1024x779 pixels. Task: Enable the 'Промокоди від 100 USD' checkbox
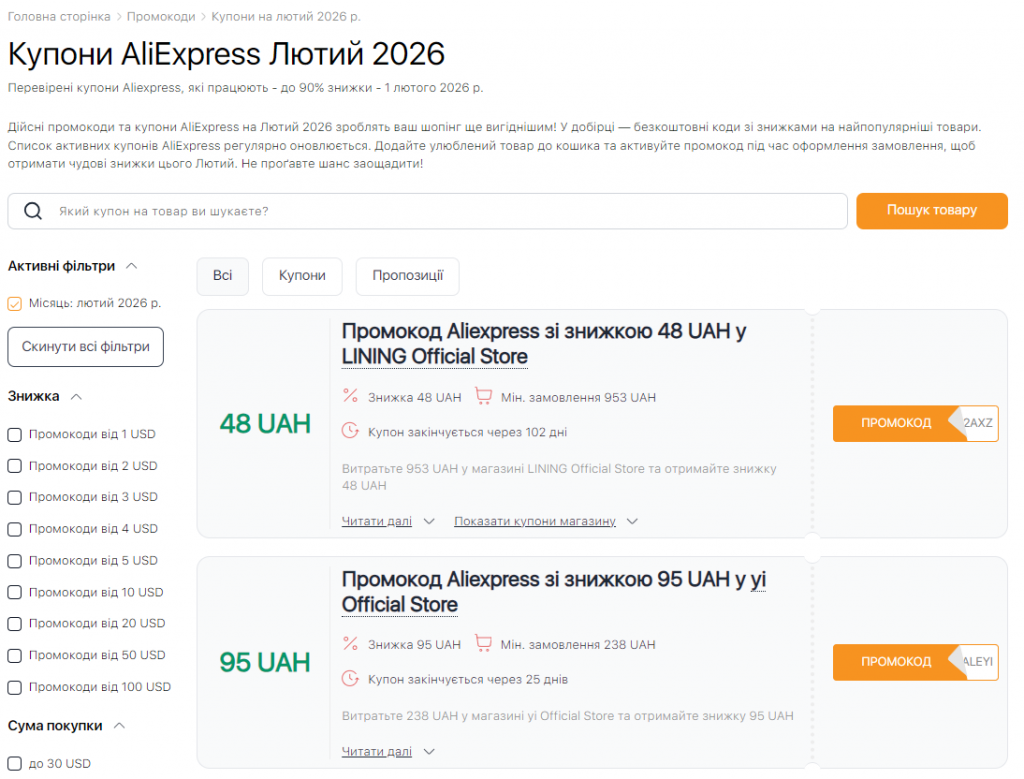(x=14, y=687)
